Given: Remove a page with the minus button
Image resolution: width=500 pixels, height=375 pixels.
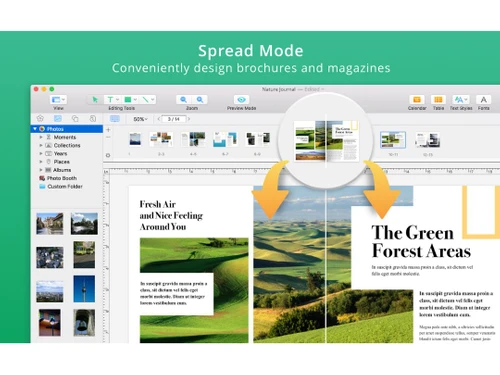Looking at the screenshot, I should click(108, 137).
